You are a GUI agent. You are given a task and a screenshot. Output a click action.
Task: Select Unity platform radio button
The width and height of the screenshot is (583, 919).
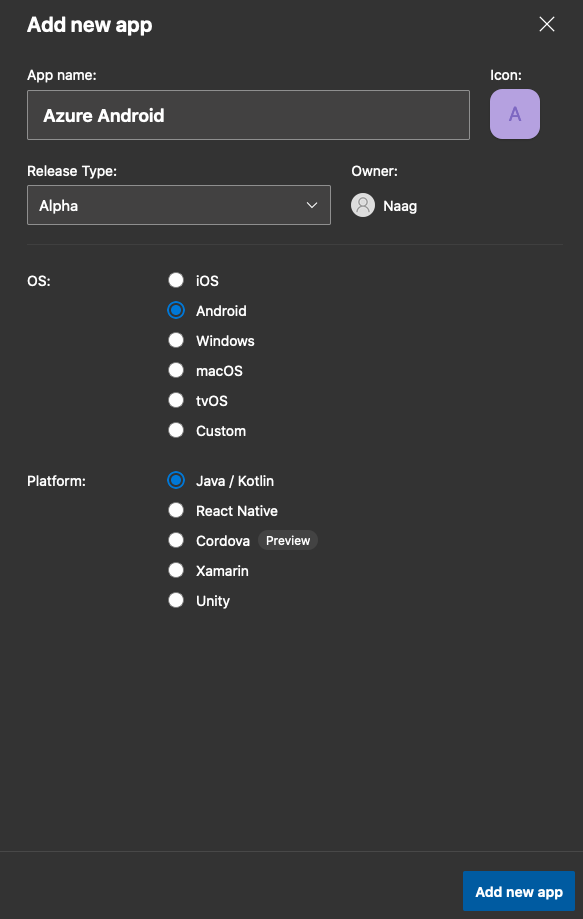[176, 600]
